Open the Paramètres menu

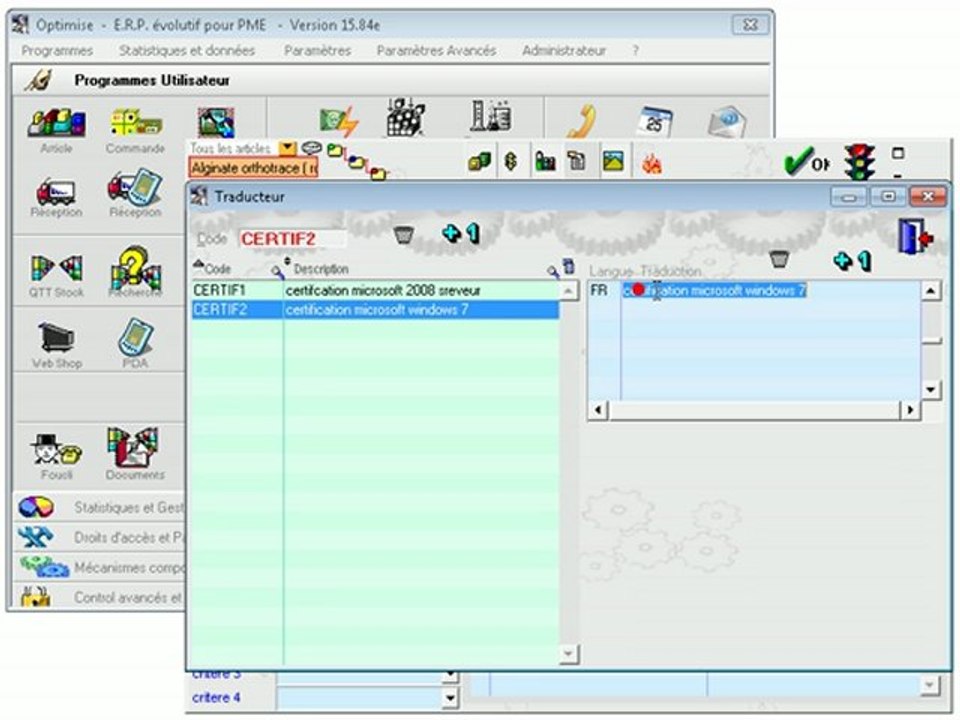coord(317,51)
